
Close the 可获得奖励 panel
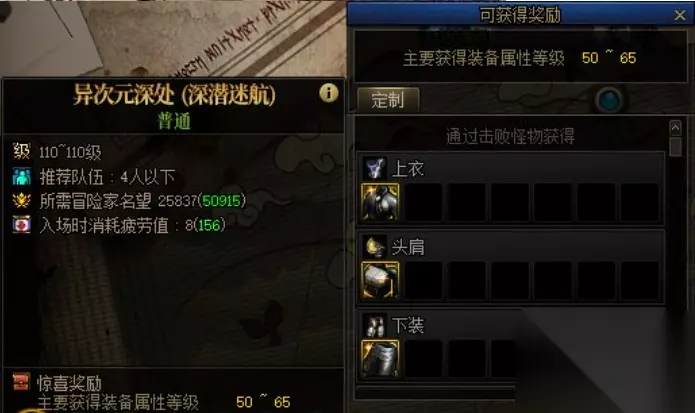point(679,15)
